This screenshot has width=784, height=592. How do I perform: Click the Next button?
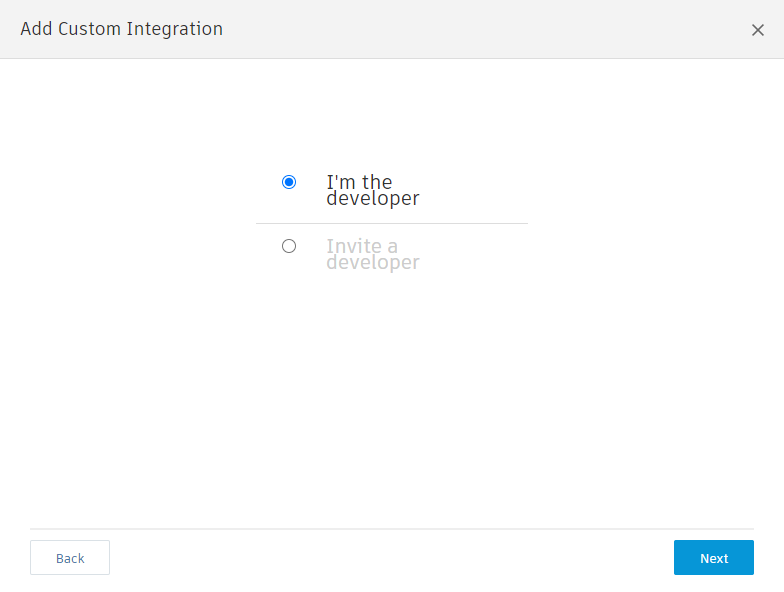tap(714, 558)
